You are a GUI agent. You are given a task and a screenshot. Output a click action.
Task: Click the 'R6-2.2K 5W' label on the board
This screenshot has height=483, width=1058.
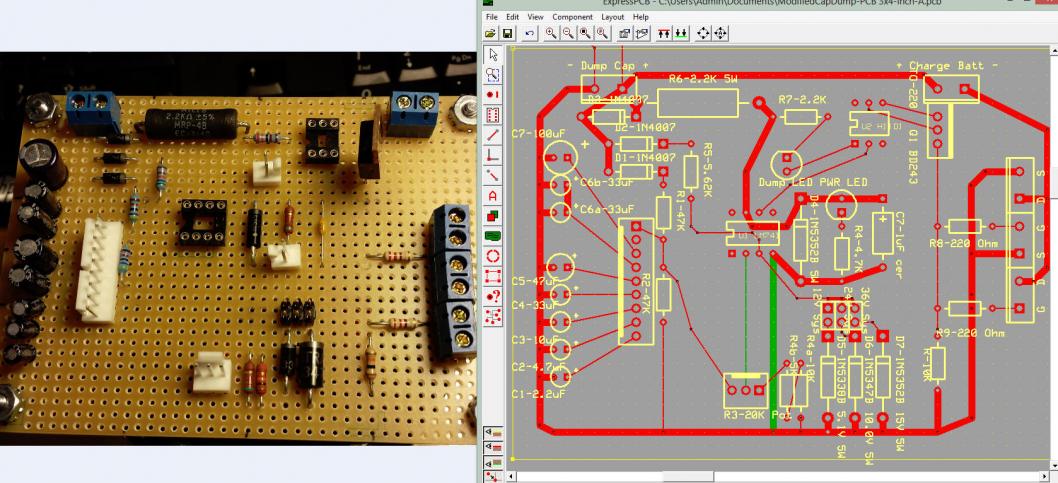coord(703,79)
